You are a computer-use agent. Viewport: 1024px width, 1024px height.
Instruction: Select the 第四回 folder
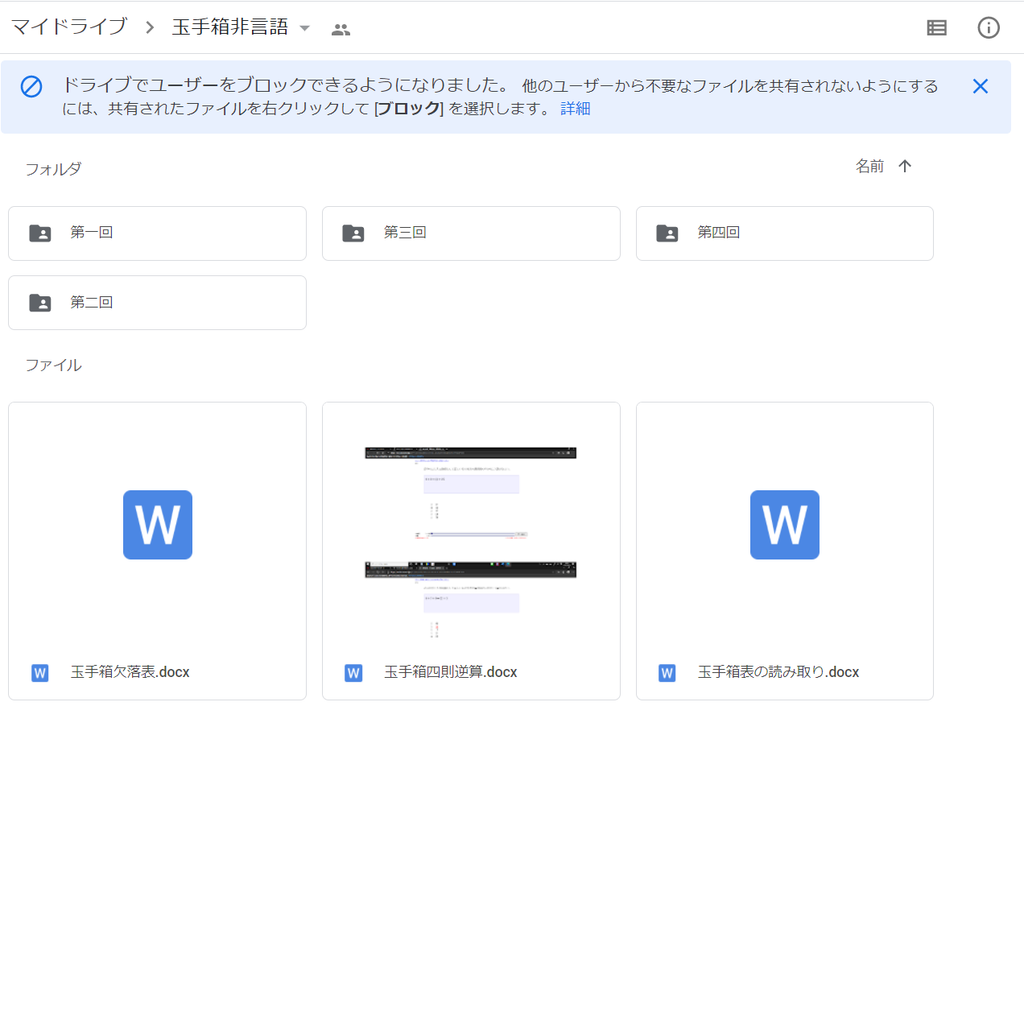784,233
